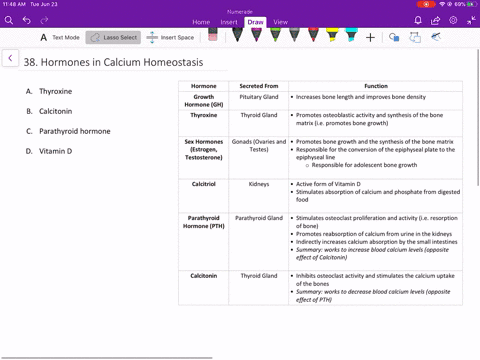Click the Hormone column header
Image resolution: width=480 pixels, height=360 pixels.
(x=204, y=86)
